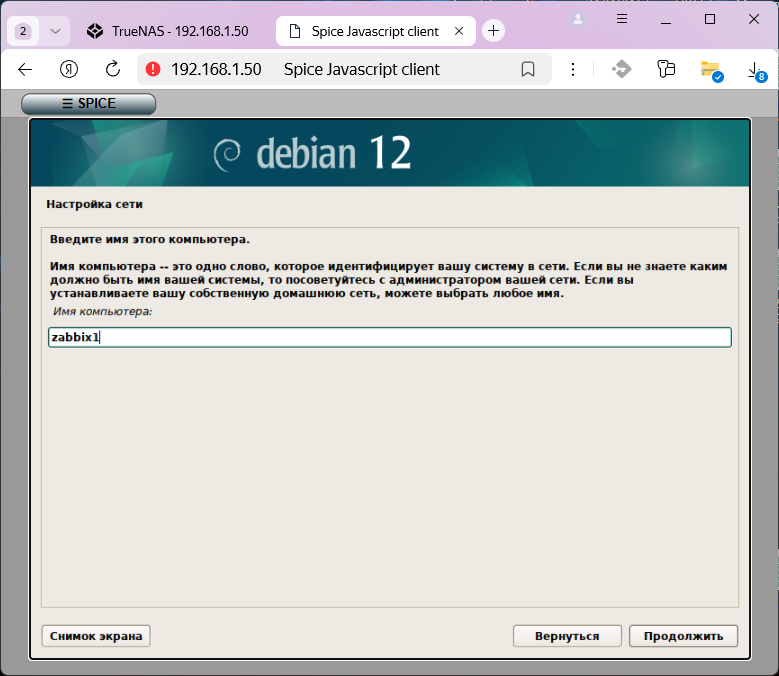
Task: Open the three-dot page options menu
Action: (x=573, y=69)
